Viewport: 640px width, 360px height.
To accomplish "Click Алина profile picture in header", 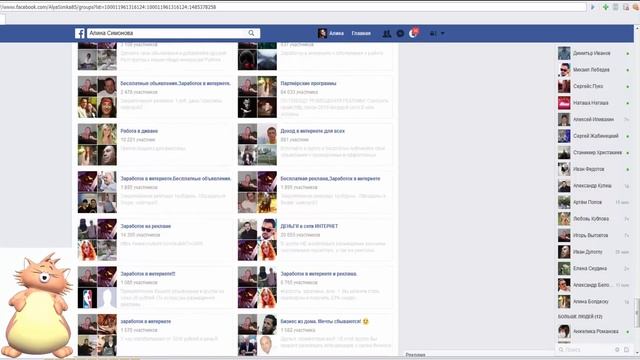I will 322,33.
